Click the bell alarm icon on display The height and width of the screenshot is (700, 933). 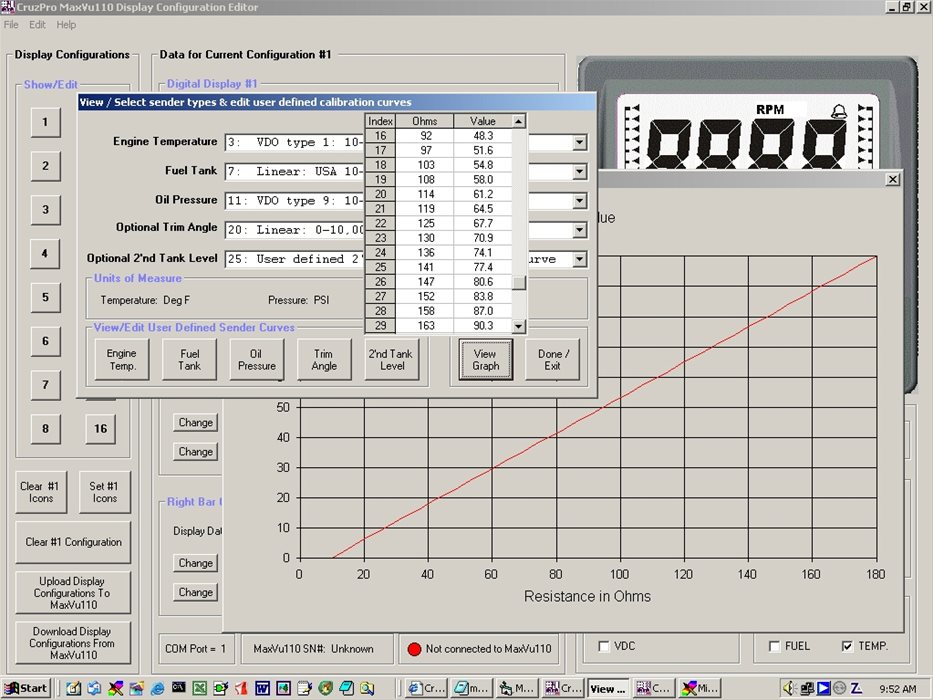(x=839, y=111)
